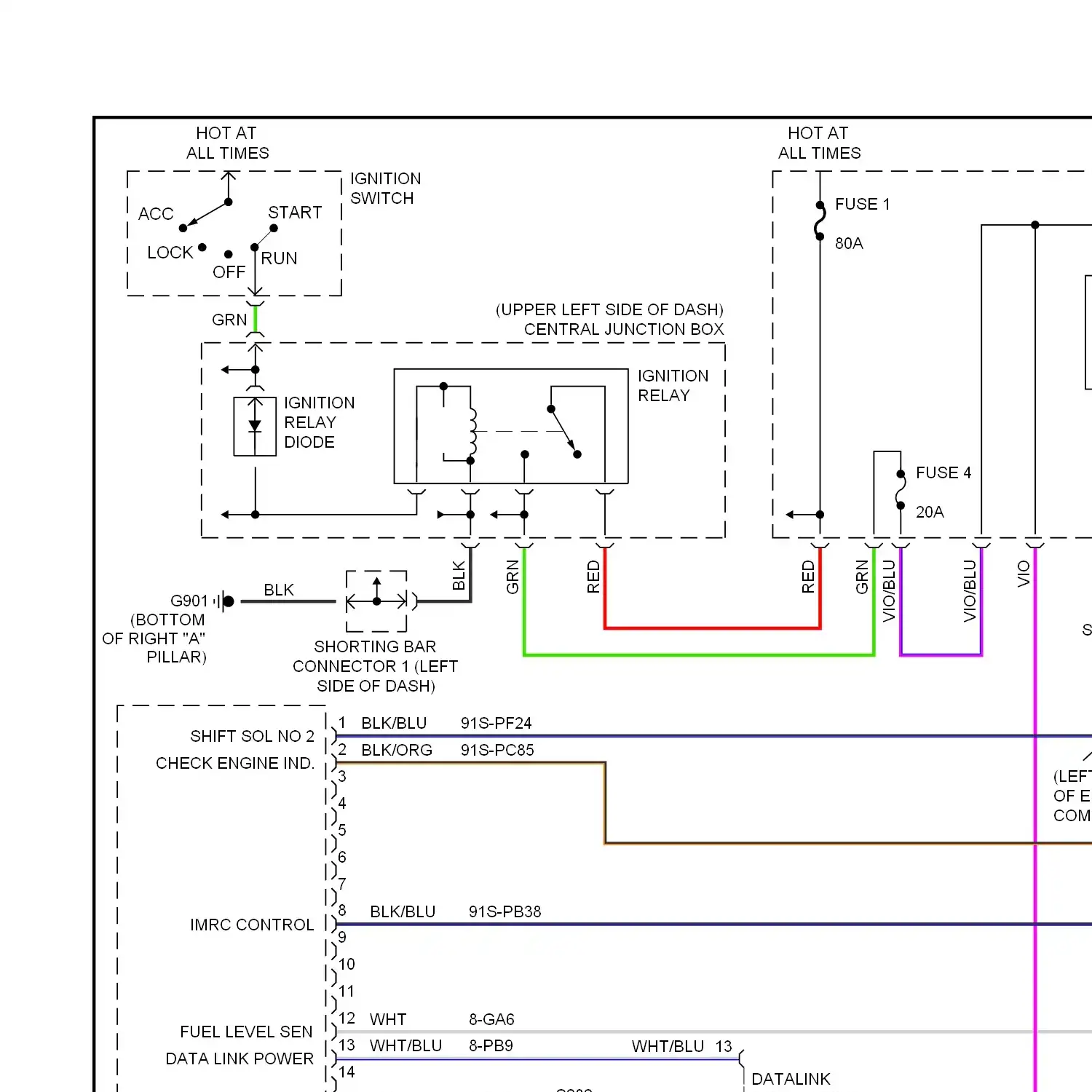Click the 80A fuse rating
The height and width of the screenshot is (1092, 1092).
pos(849,243)
